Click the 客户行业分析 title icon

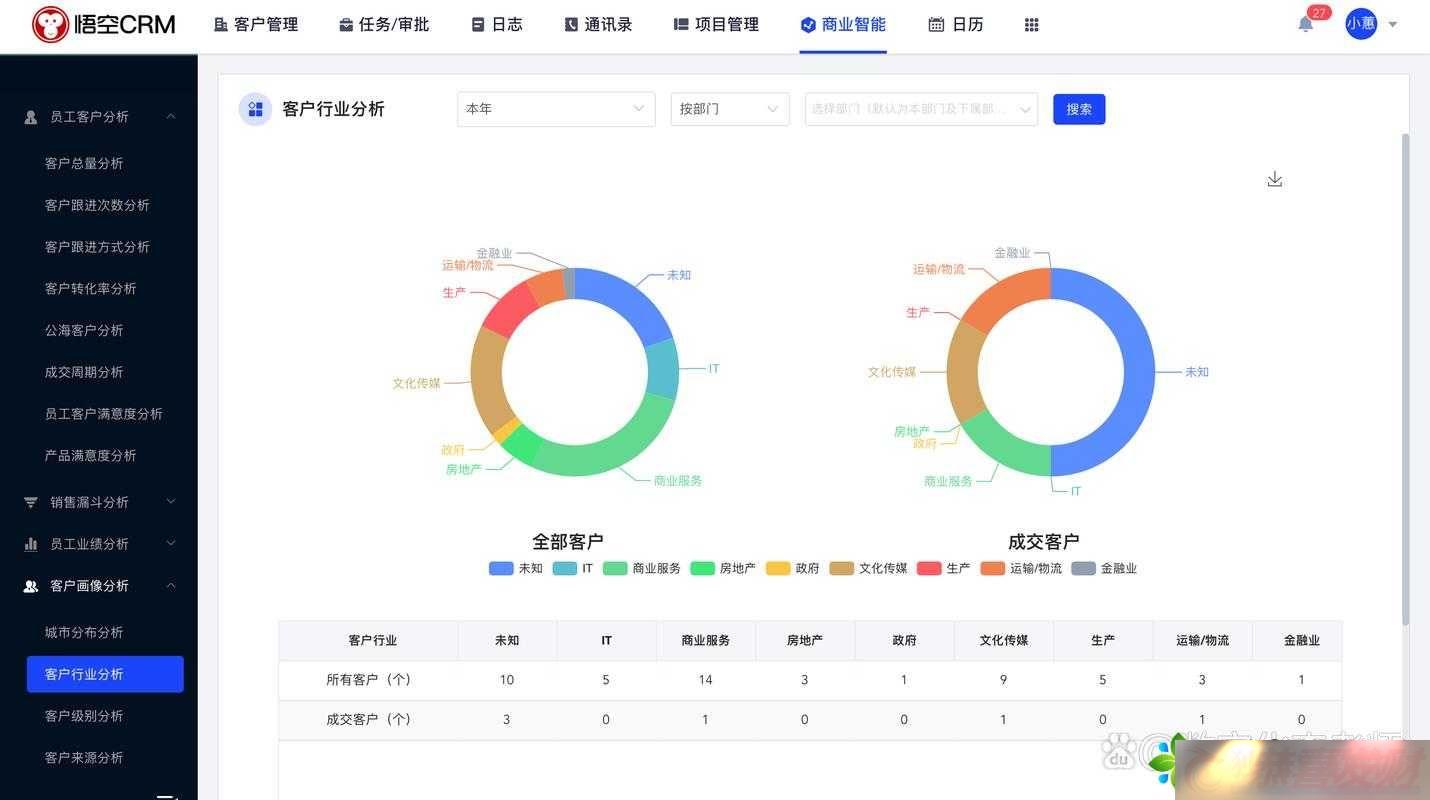255,109
